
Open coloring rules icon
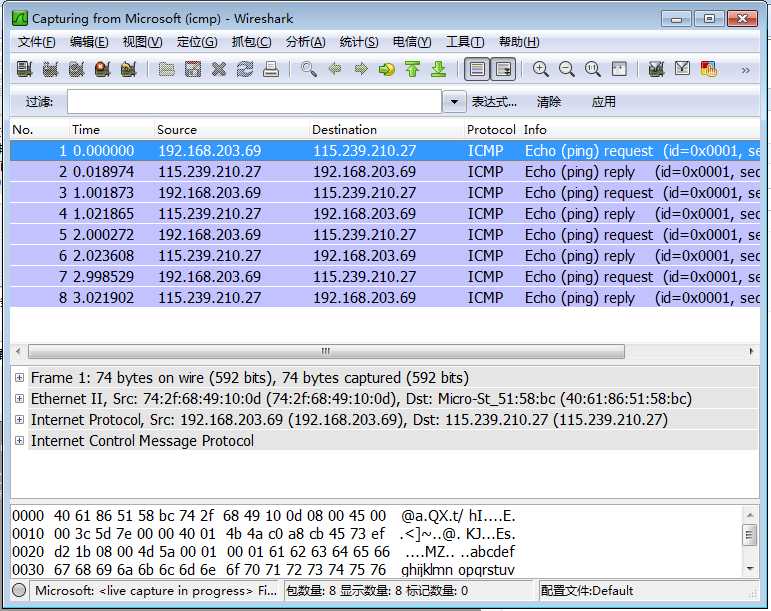[709, 69]
